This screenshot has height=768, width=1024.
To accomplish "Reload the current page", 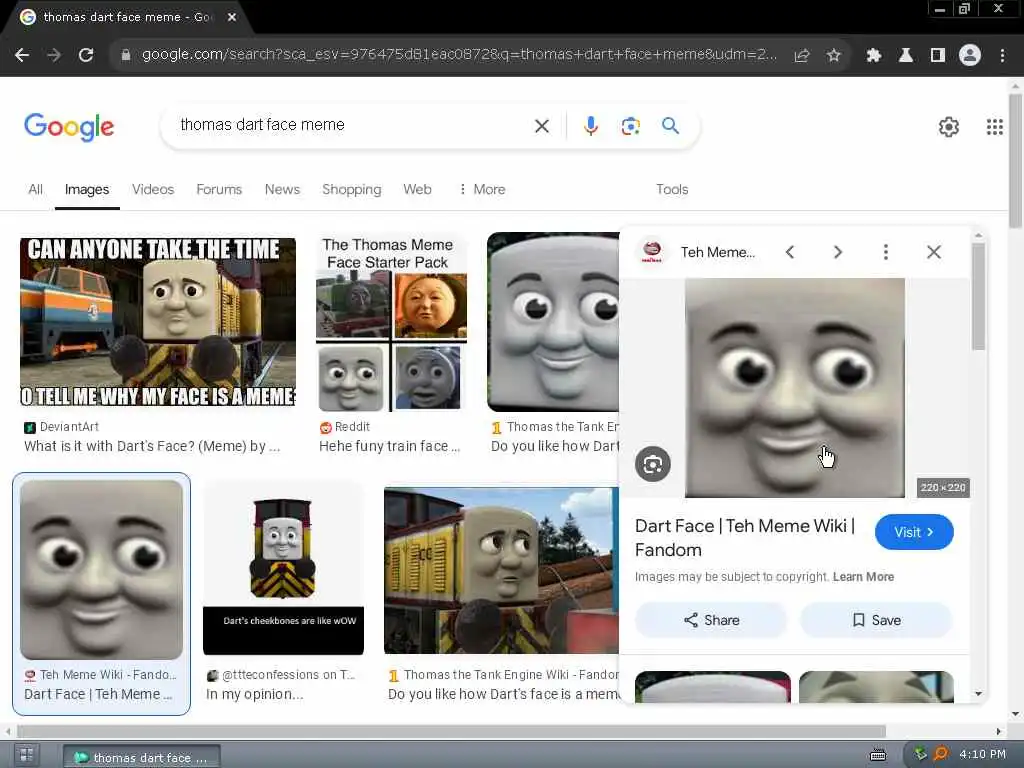I will [x=86, y=56].
